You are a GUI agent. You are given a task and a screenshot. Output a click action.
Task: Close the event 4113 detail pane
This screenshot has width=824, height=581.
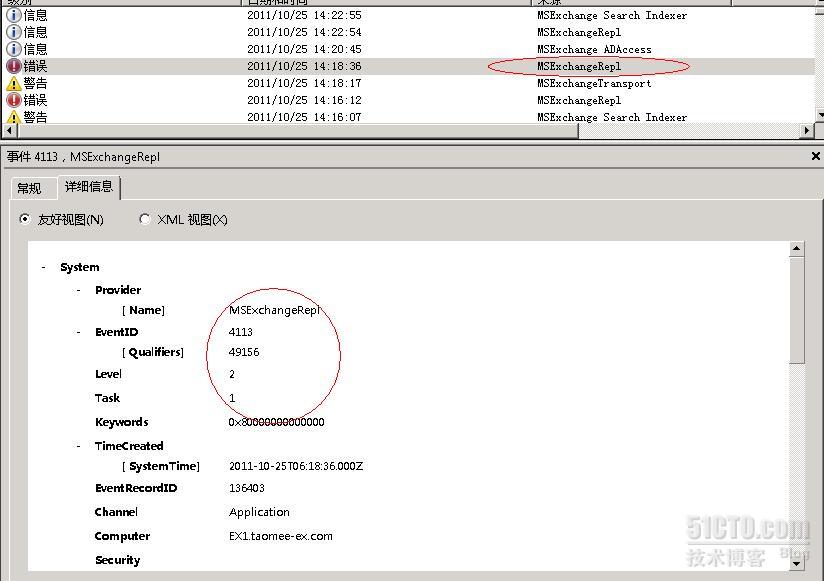816,156
